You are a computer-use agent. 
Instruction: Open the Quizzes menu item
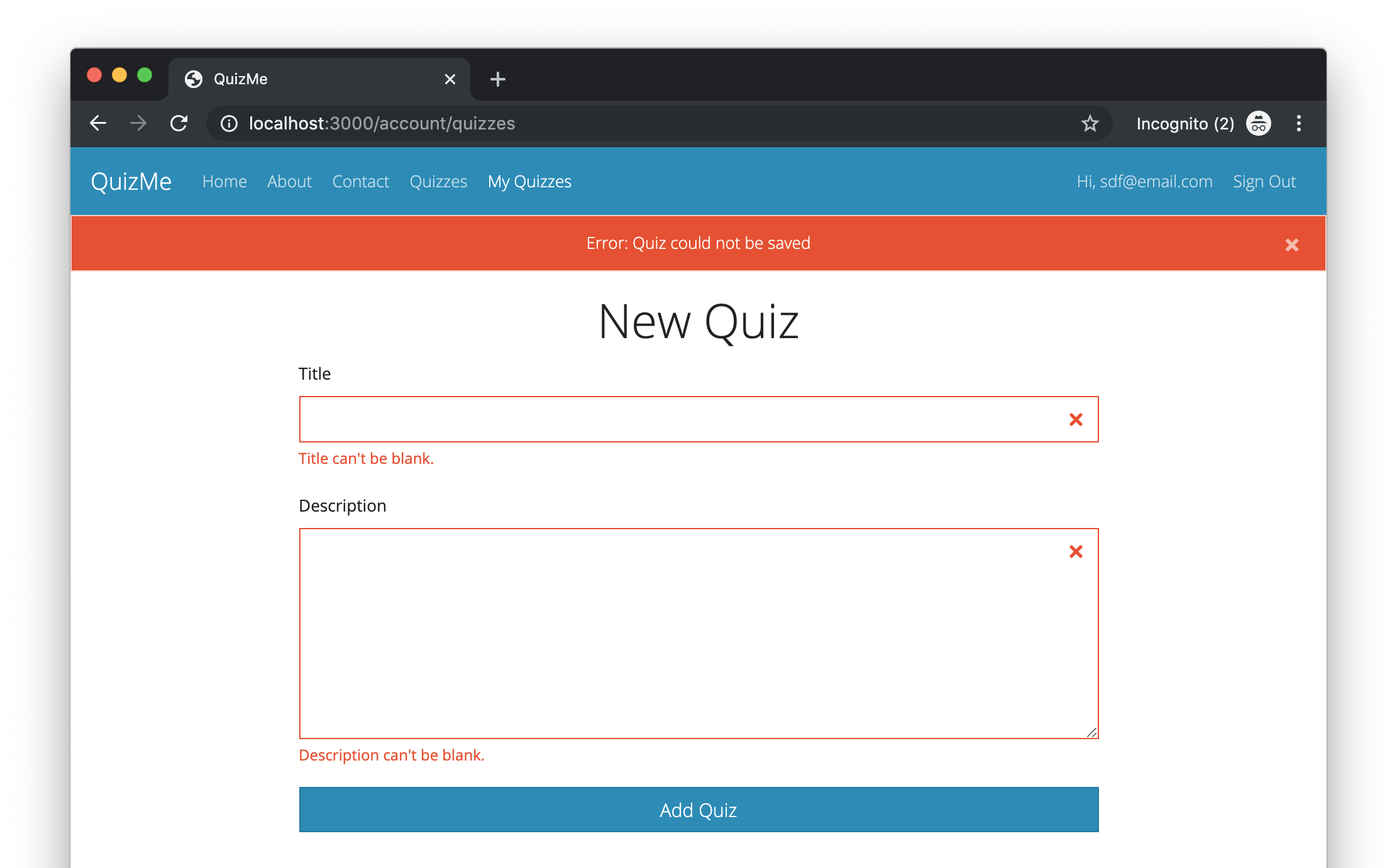pyautogui.click(x=438, y=181)
